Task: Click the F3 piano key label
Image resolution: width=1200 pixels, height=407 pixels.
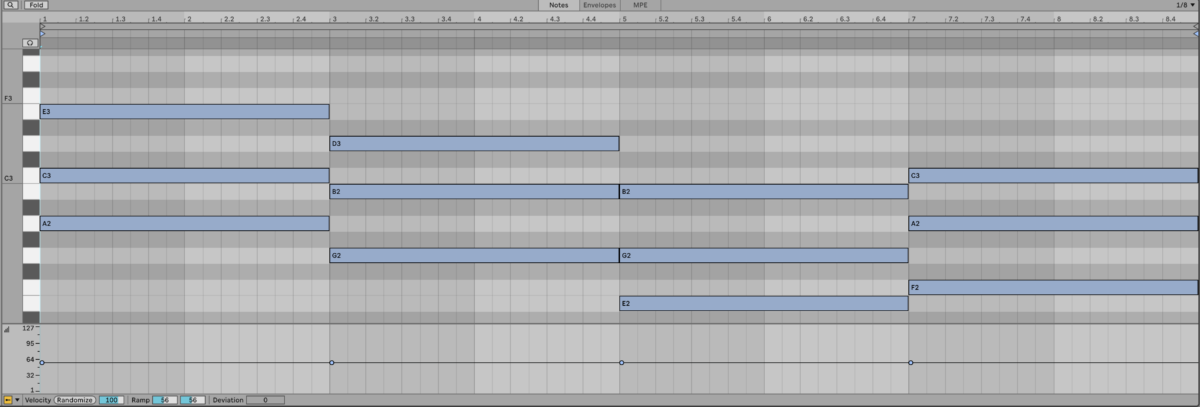Action: pos(8,98)
